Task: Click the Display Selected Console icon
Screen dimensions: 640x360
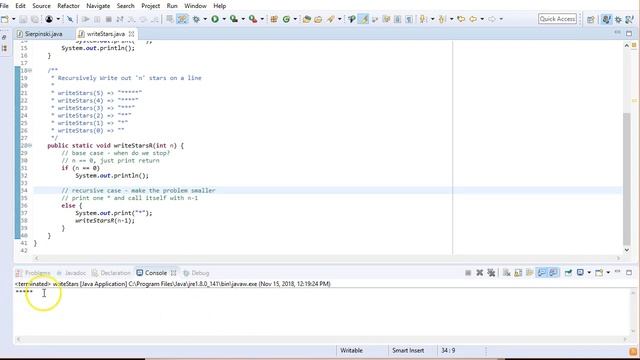Action: tap(580, 273)
